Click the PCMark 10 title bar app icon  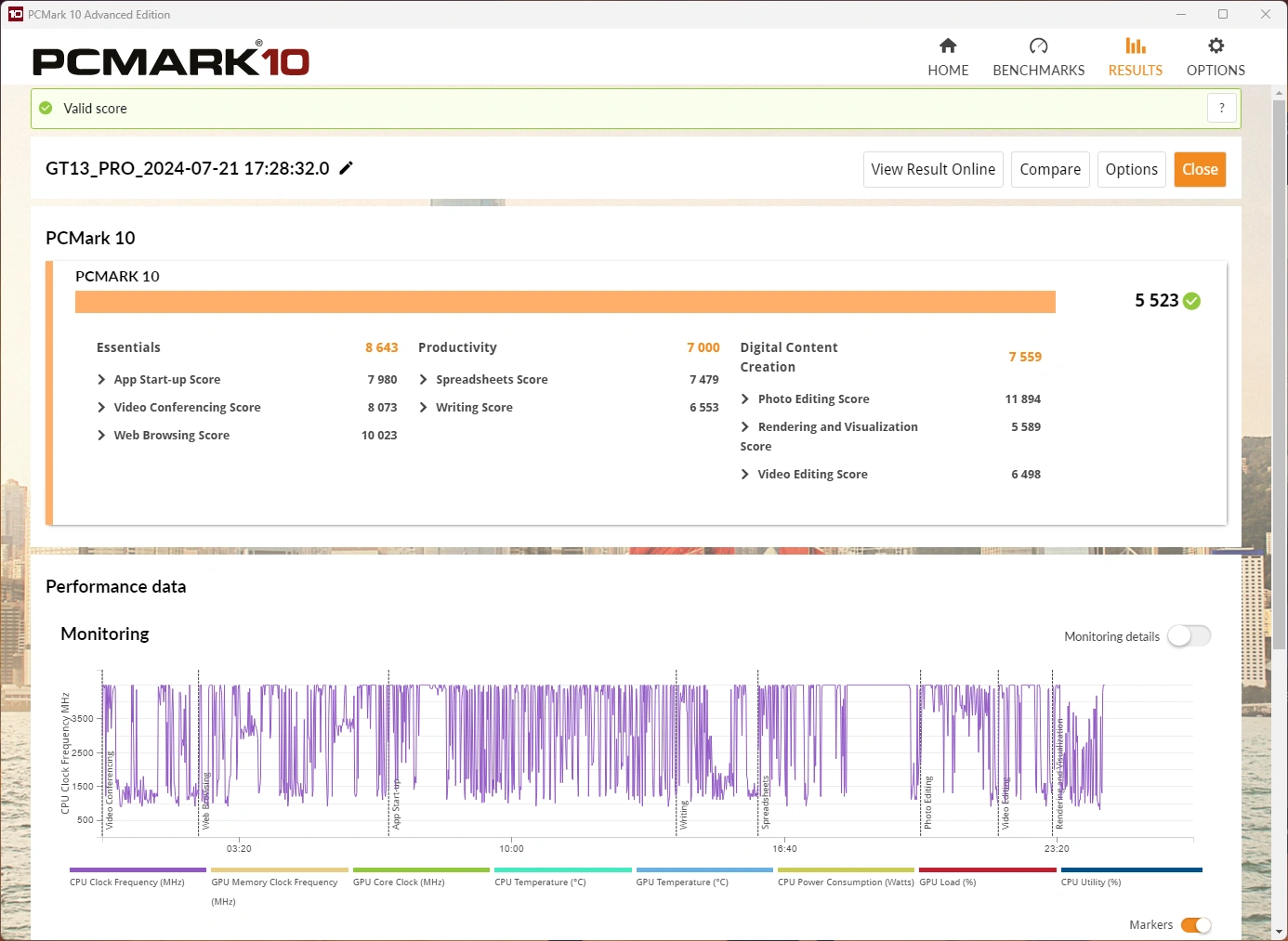point(15,14)
